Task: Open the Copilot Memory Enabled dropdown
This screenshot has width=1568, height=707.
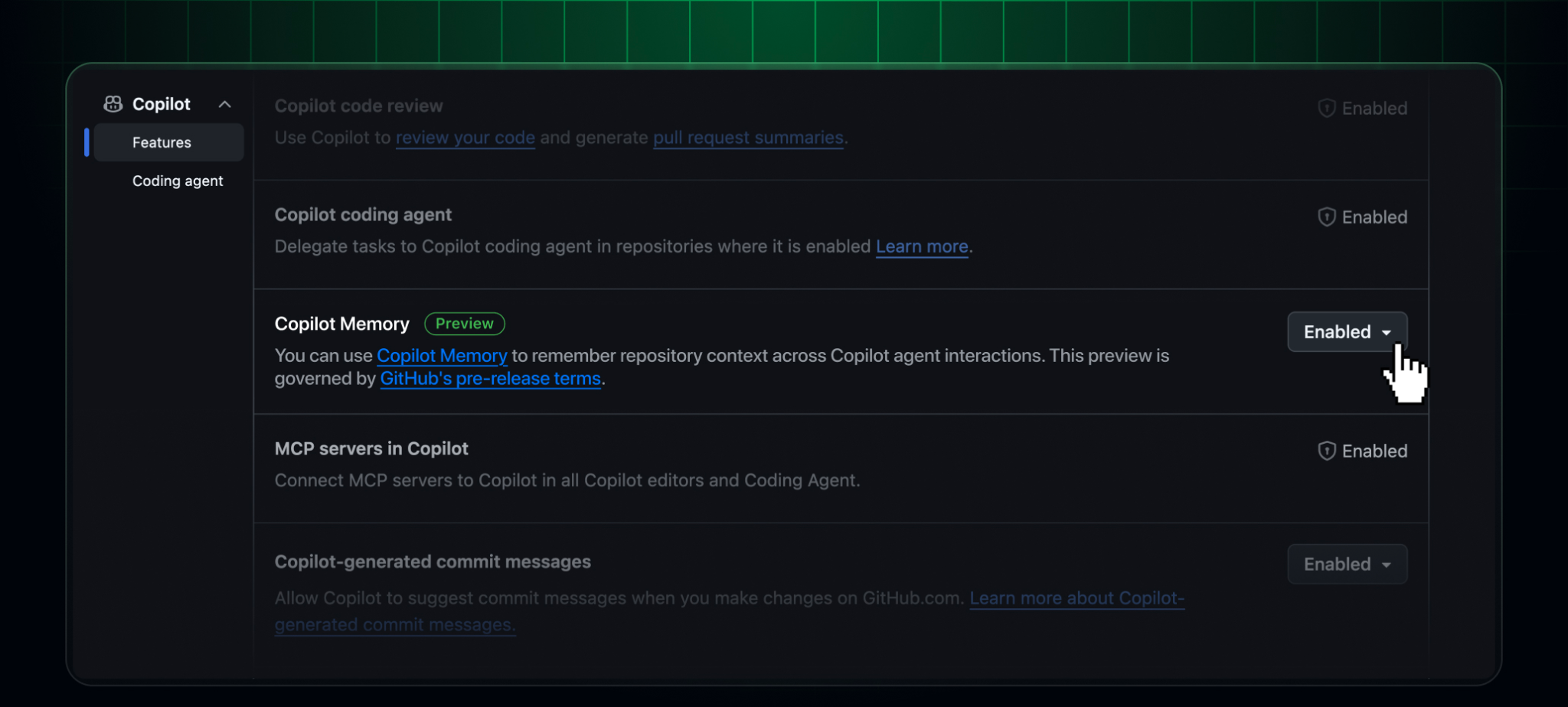Action: (1346, 331)
